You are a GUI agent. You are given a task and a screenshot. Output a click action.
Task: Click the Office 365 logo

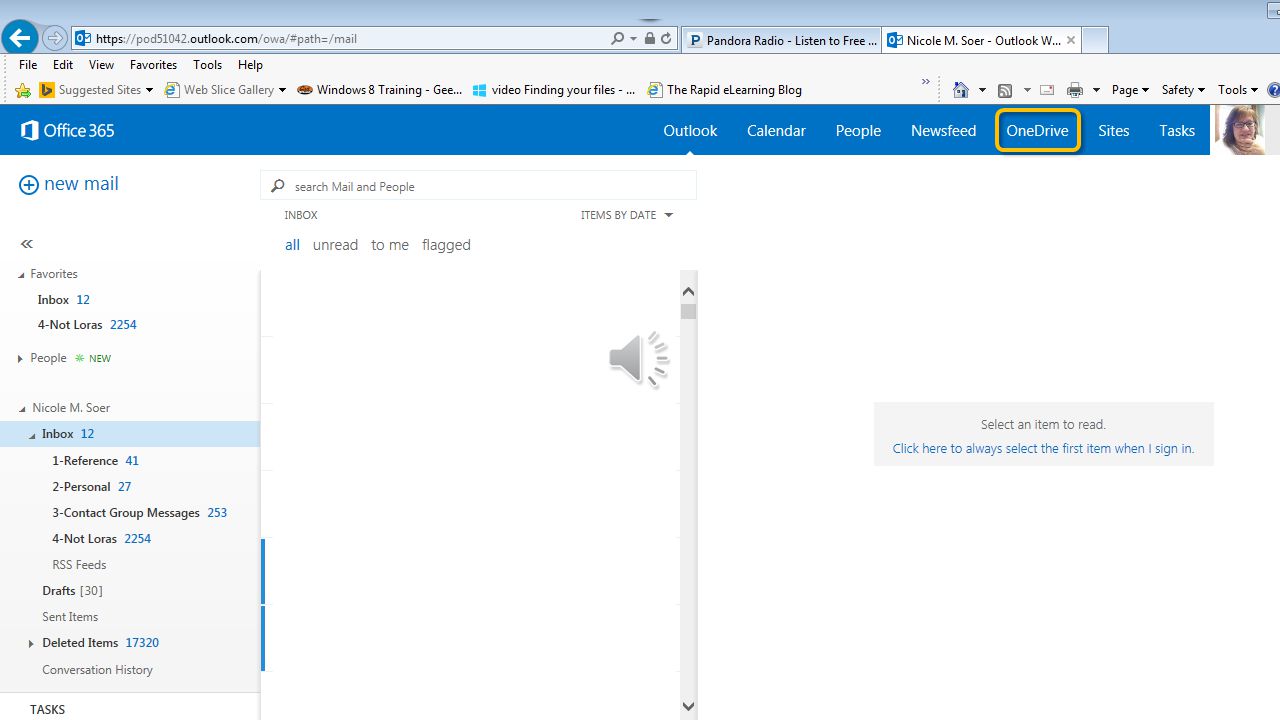[x=68, y=130]
